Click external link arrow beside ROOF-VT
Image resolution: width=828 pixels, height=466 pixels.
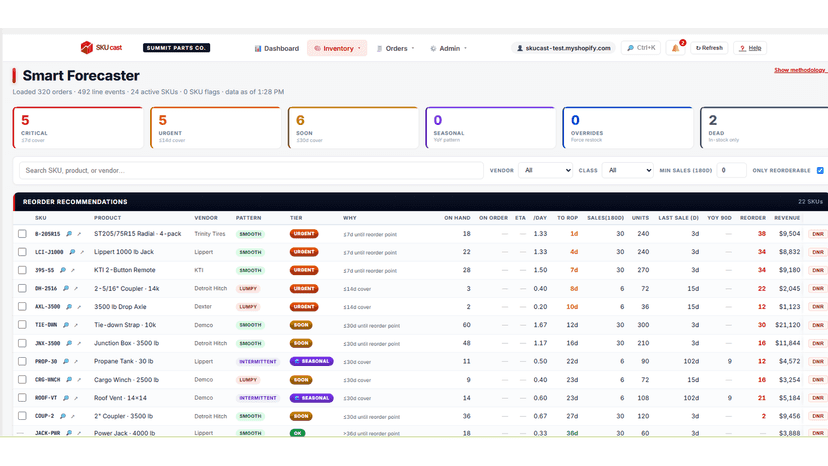[76, 398]
